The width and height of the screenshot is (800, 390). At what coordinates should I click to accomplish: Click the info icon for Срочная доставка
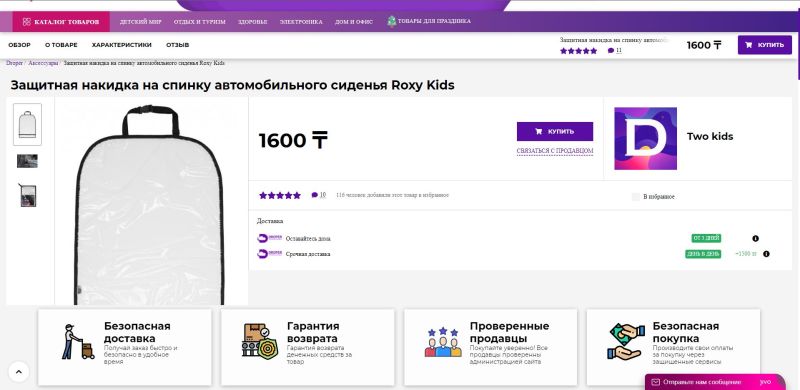(766, 254)
